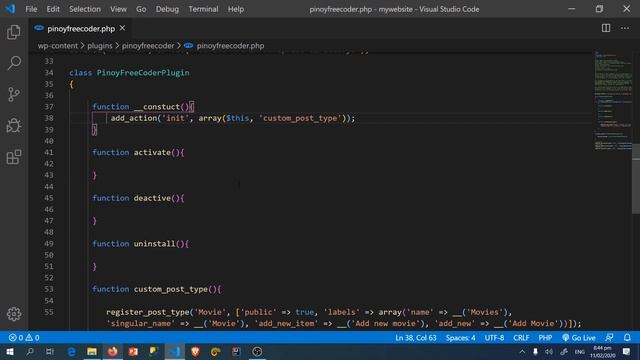Click the 'deactive' function name
This screenshot has height=360, width=640.
pos(152,198)
